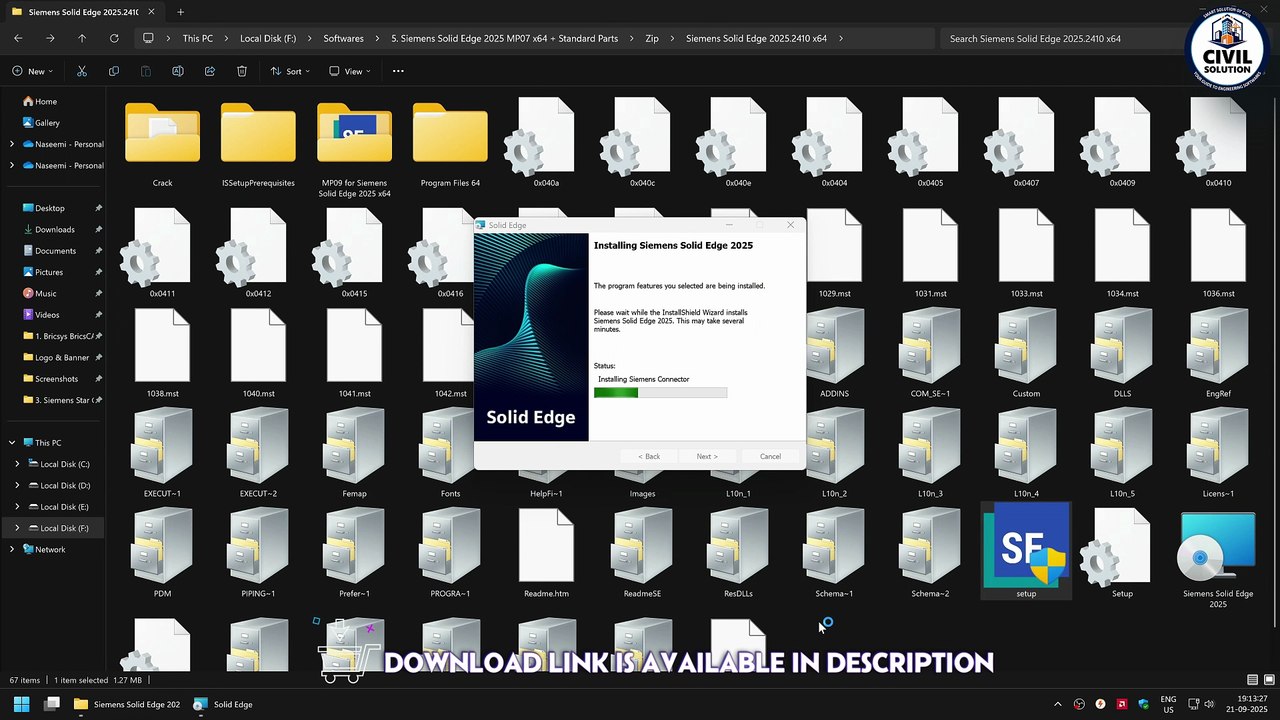Open the Windows Start menu
1280x720 pixels.
tap(21, 704)
